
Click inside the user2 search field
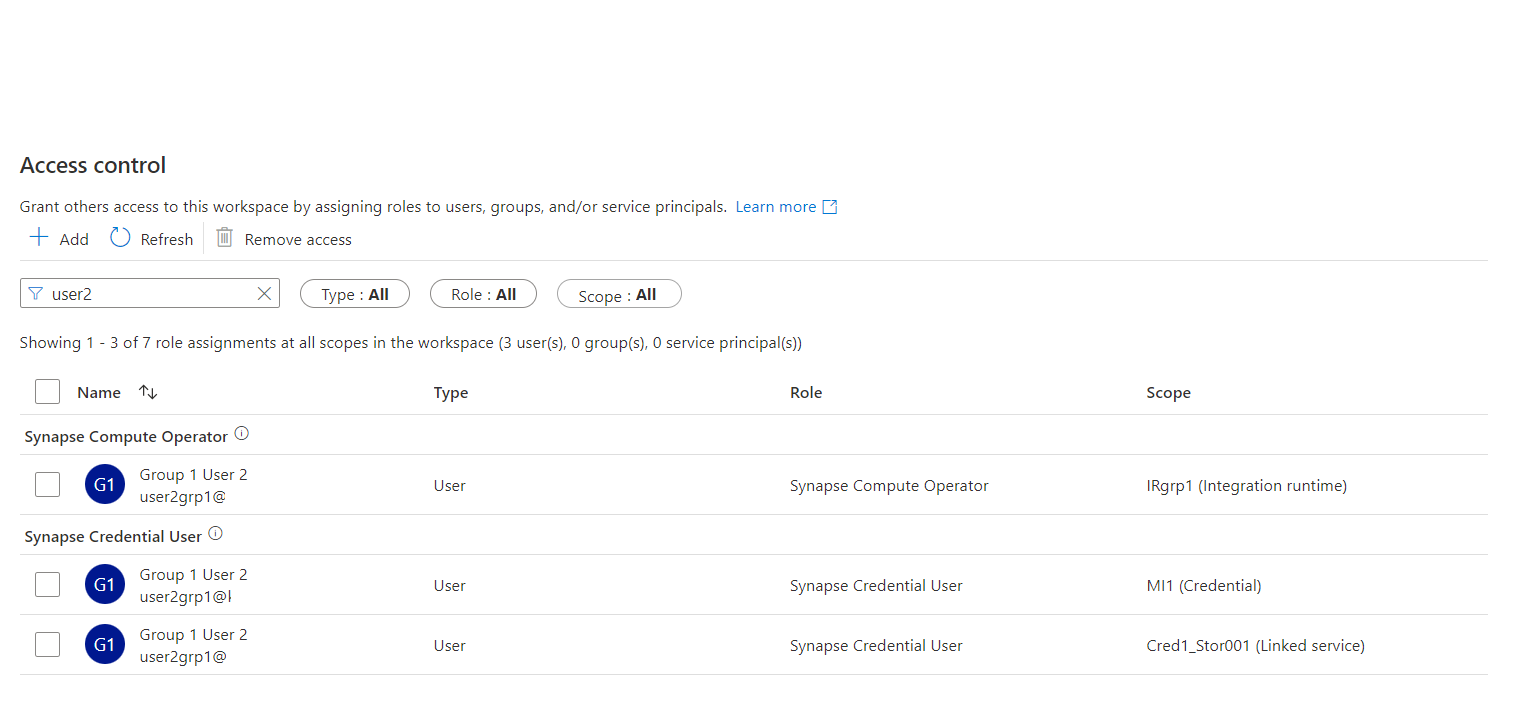click(x=140, y=293)
